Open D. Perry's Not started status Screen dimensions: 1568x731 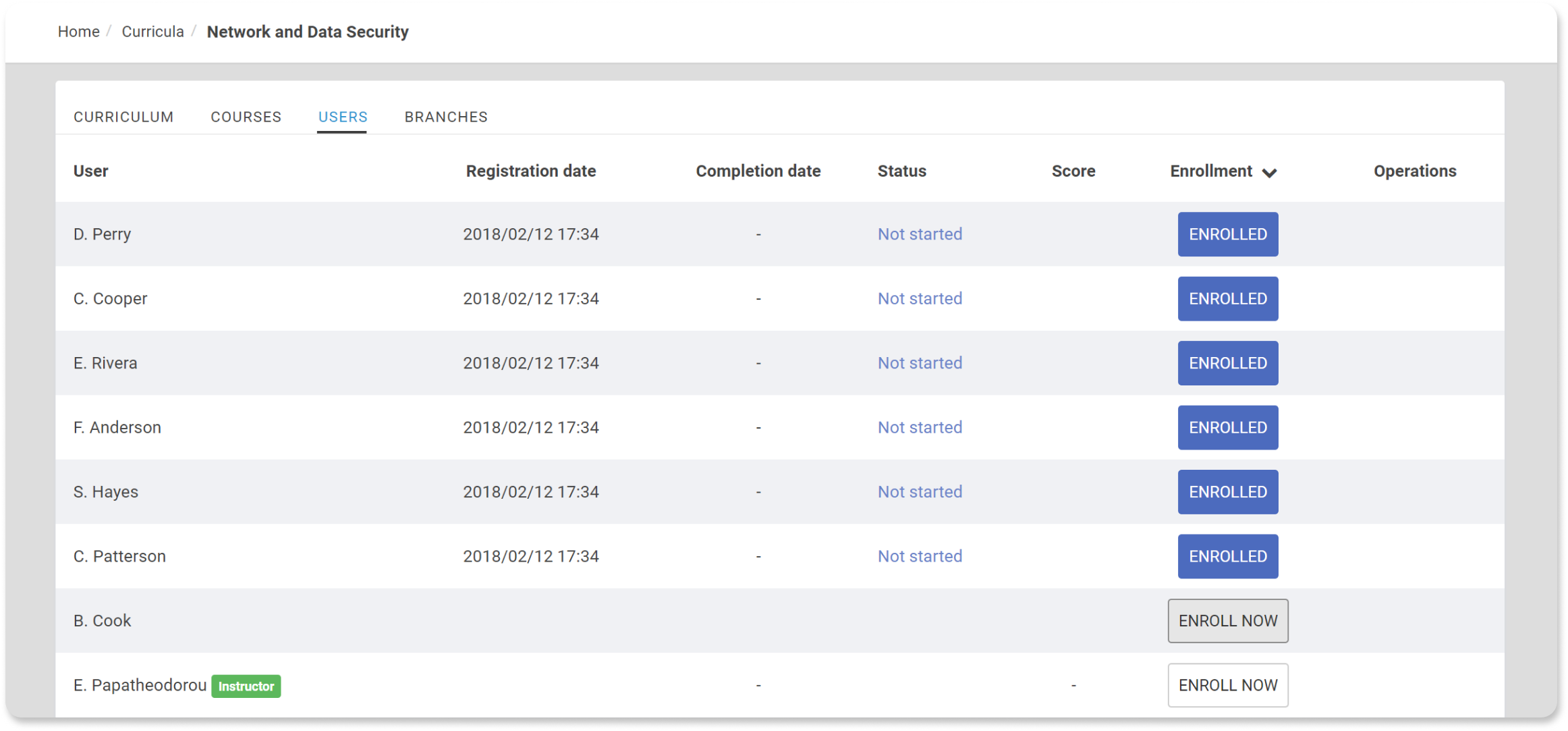click(x=920, y=234)
